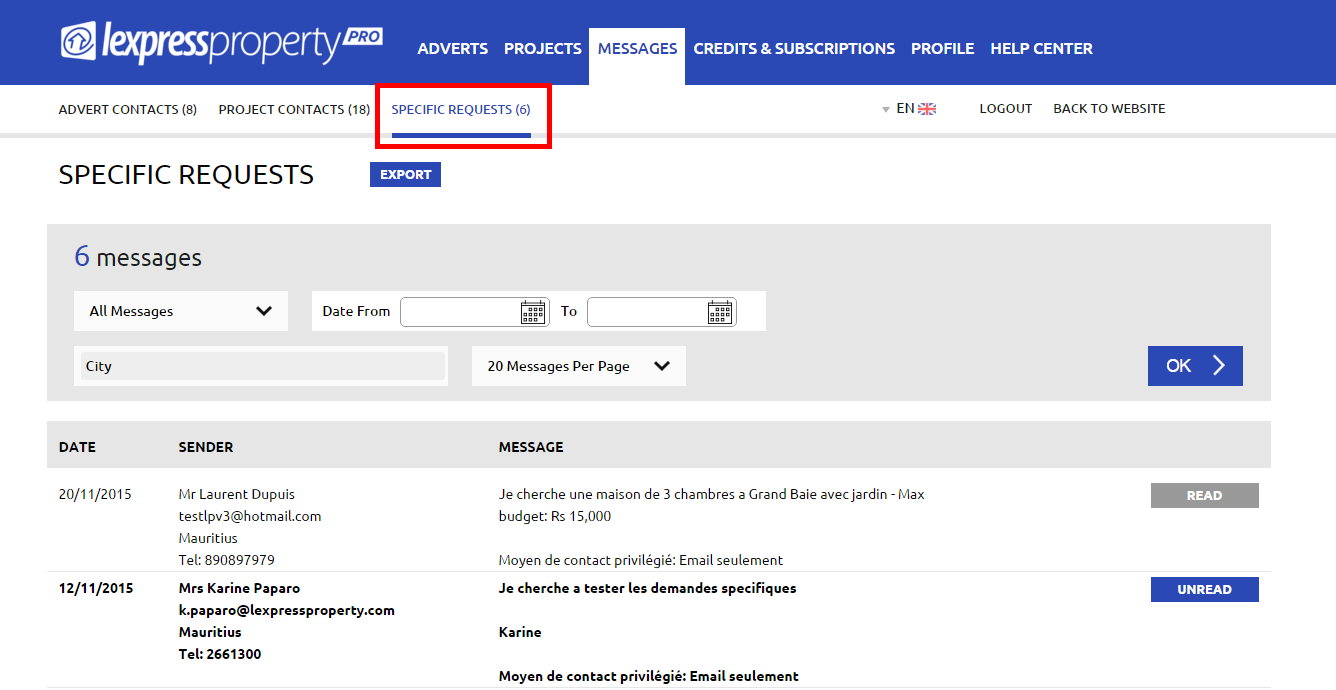1336x690 pixels.
Task: Click the arrow on the OK button
Action: [1219, 366]
